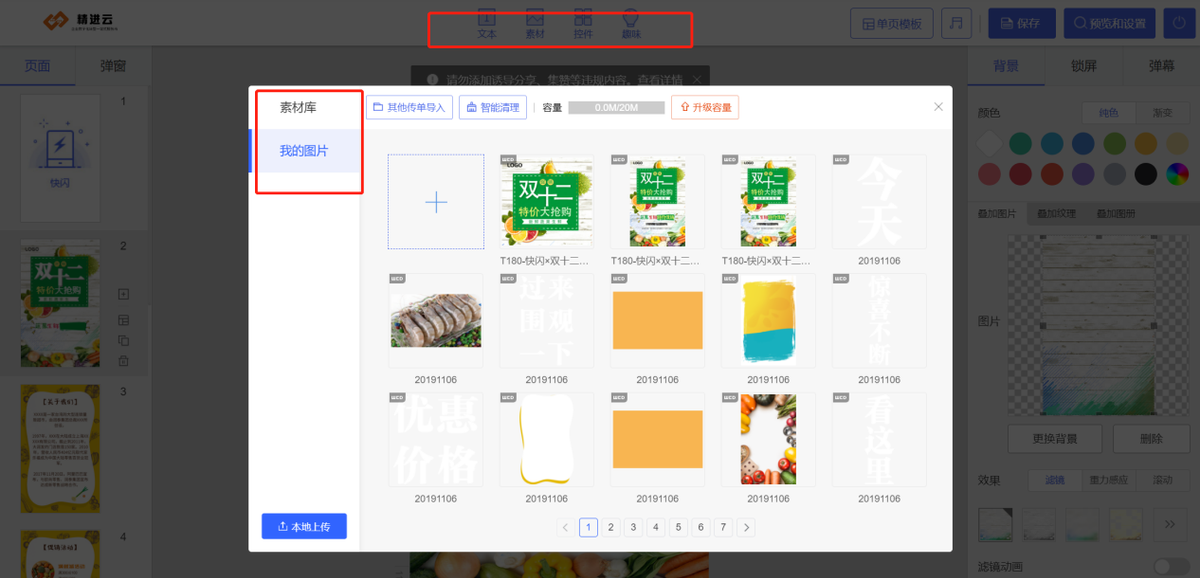
Task: Click the plus tile to add image
Action: point(436,202)
